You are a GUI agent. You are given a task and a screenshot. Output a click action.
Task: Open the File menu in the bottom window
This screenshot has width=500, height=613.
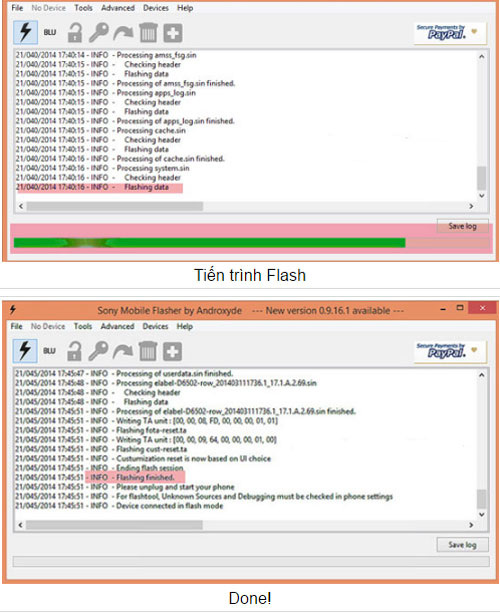16,326
